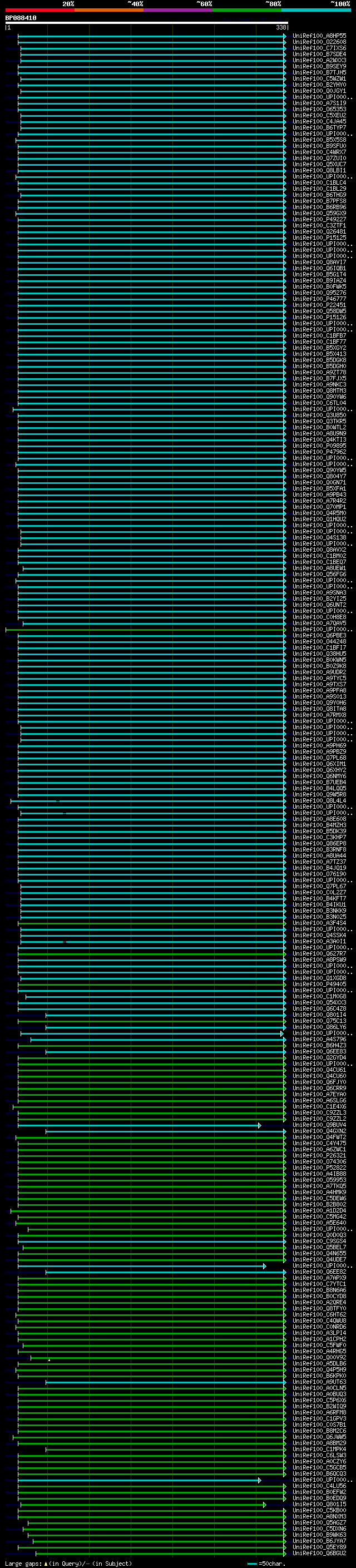
Task: Select the green ~80% legend segment
Action: pos(246,10)
